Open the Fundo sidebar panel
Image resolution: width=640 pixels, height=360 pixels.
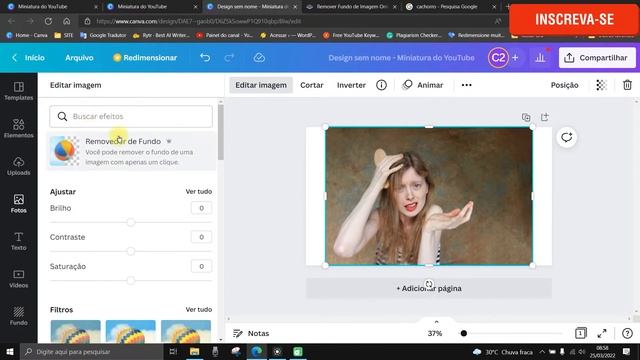[x=18, y=316]
